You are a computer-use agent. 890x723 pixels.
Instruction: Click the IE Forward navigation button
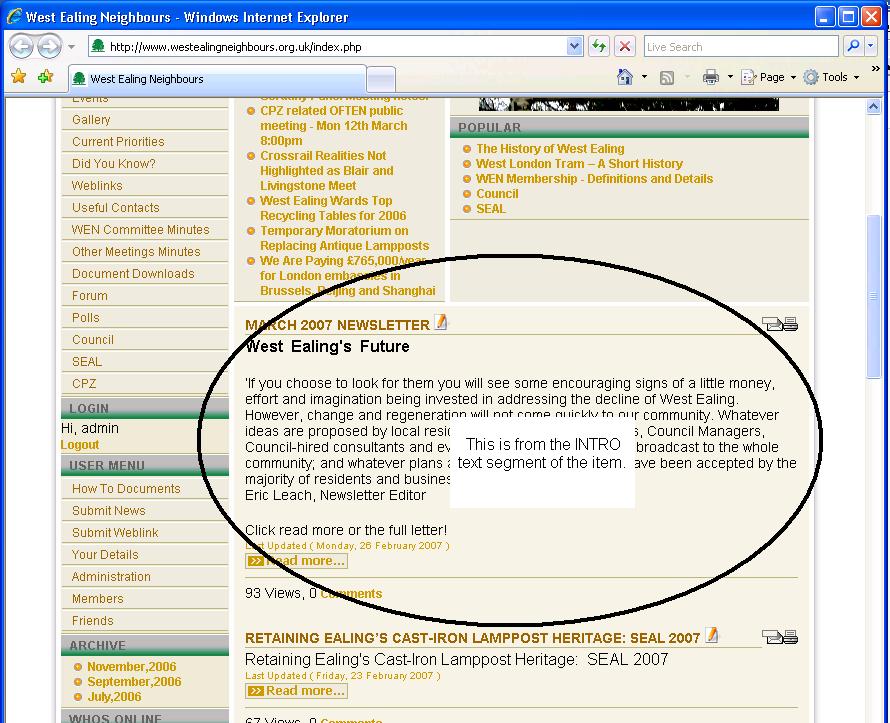tap(49, 47)
